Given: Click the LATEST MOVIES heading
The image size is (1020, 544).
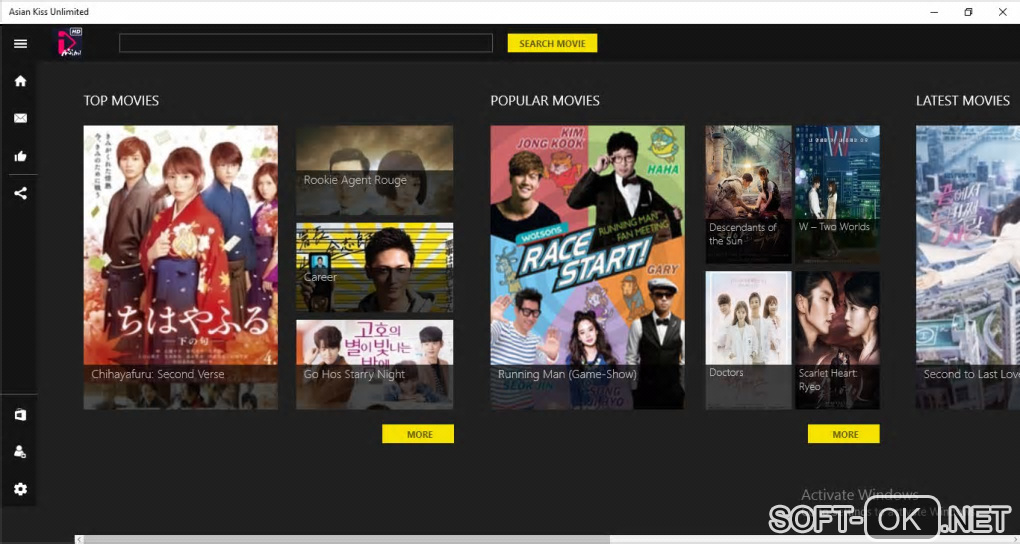Looking at the screenshot, I should (963, 101).
